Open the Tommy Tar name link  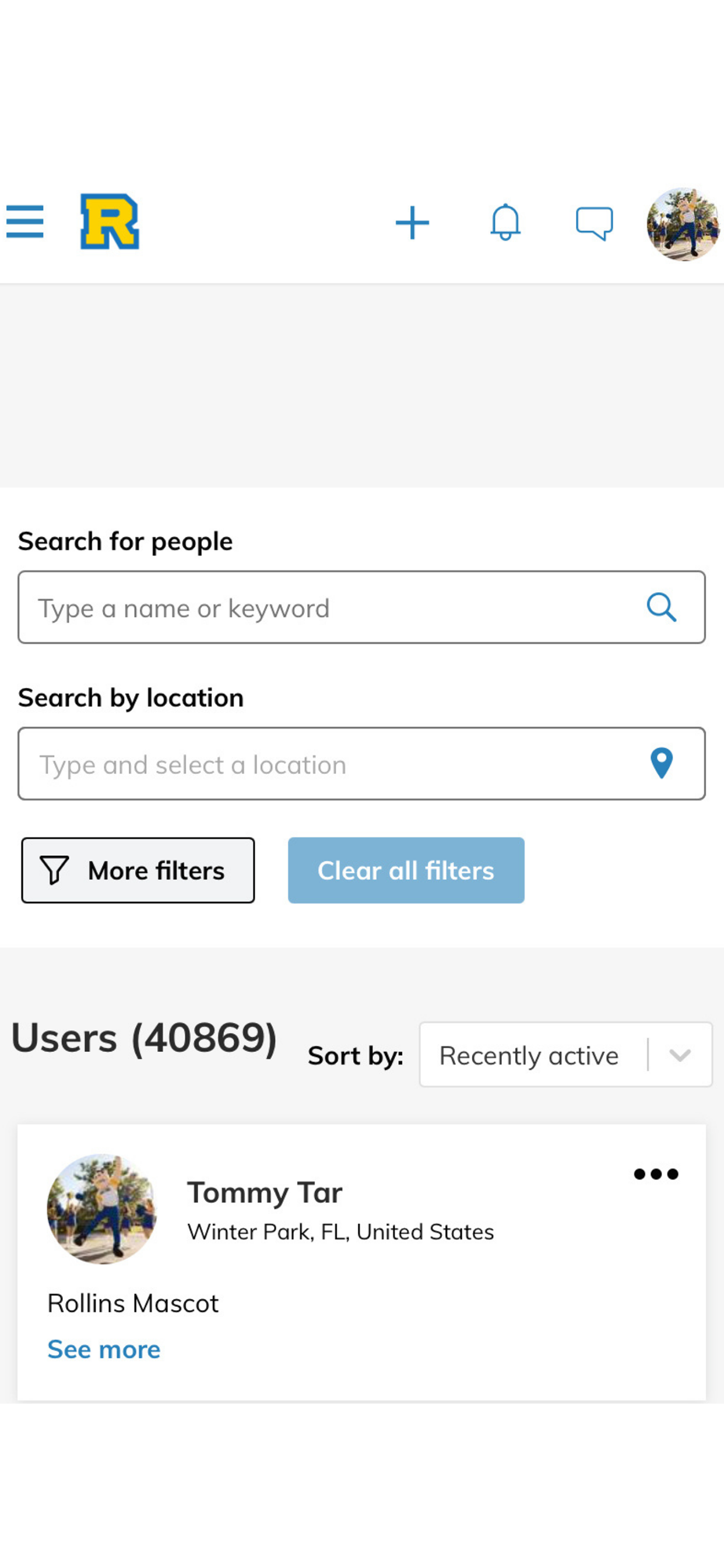[x=265, y=1192]
